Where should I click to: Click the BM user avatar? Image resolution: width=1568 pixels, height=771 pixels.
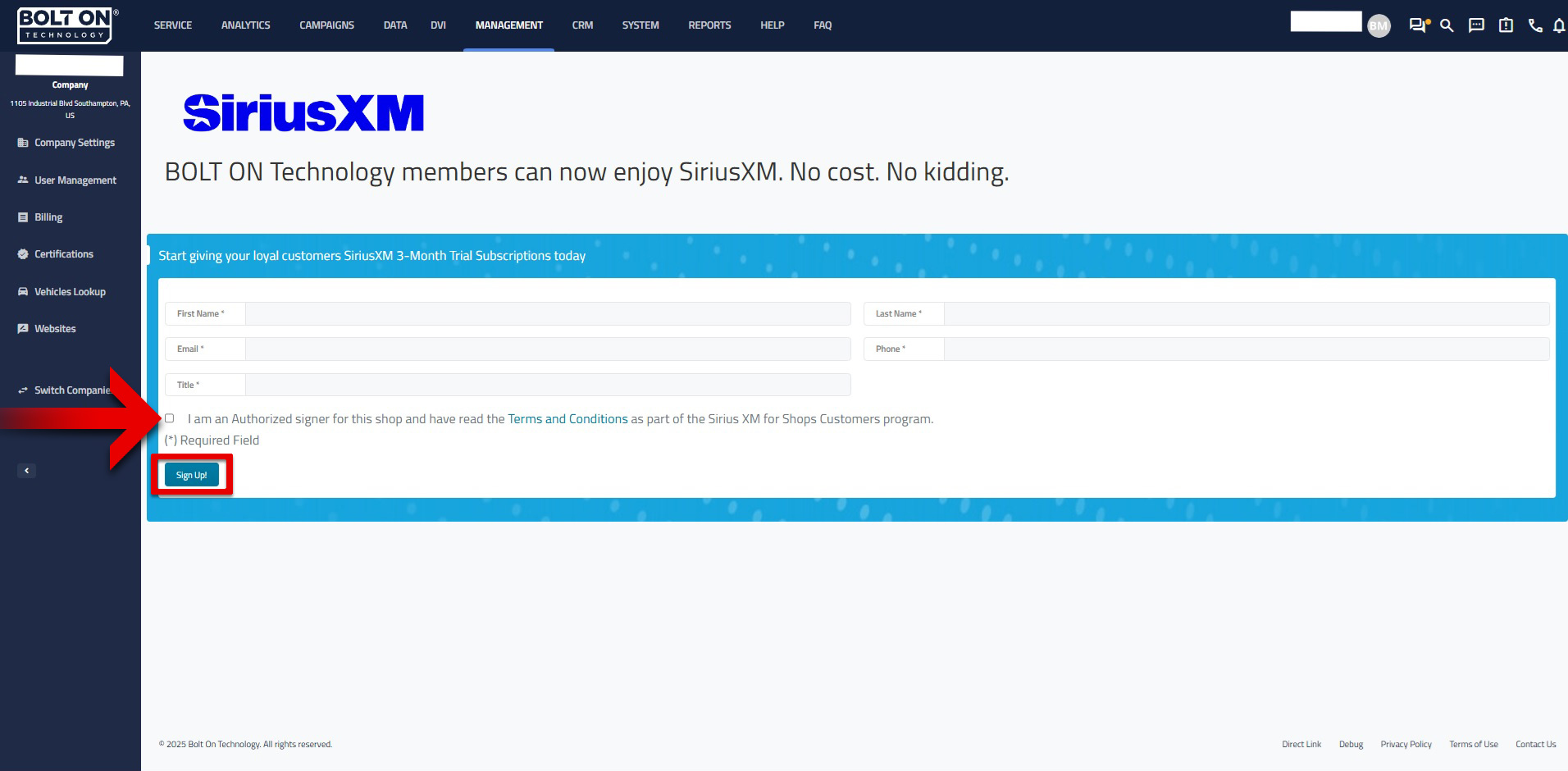click(x=1379, y=26)
